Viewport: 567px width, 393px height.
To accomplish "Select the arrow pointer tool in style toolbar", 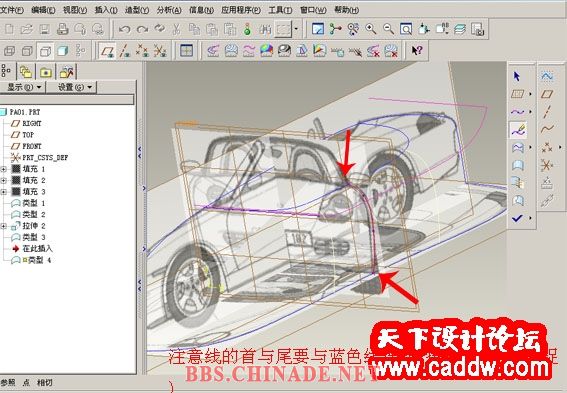I will (x=517, y=76).
